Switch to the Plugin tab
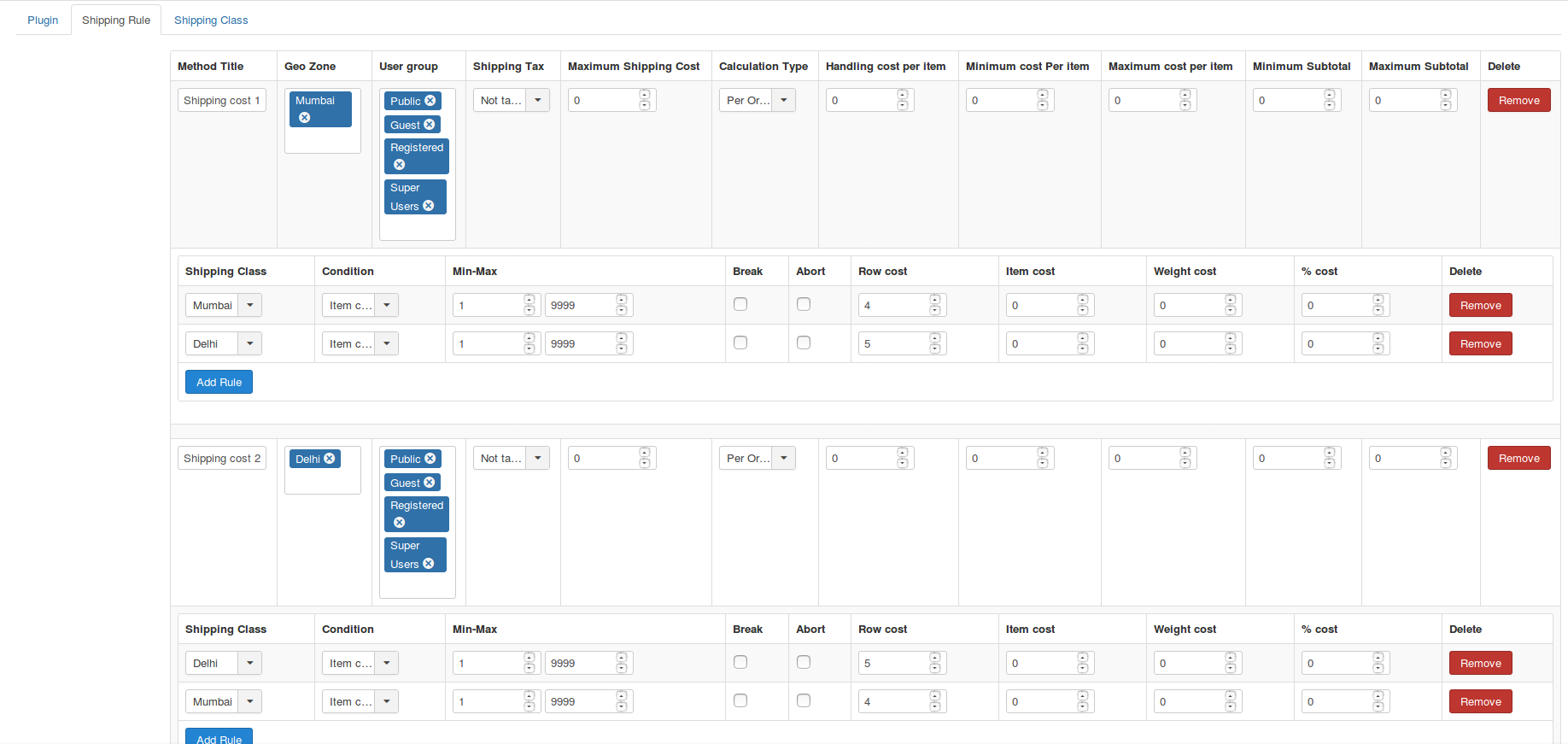This screenshot has width=1568, height=744. coord(43,20)
